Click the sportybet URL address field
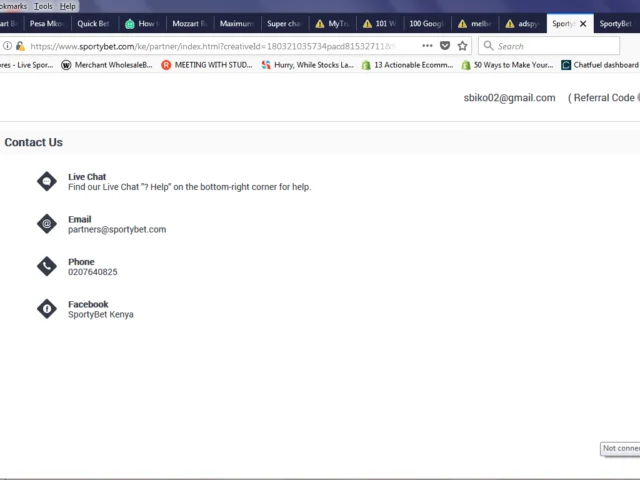The height and width of the screenshot is (480, 640). pos(212,46)
